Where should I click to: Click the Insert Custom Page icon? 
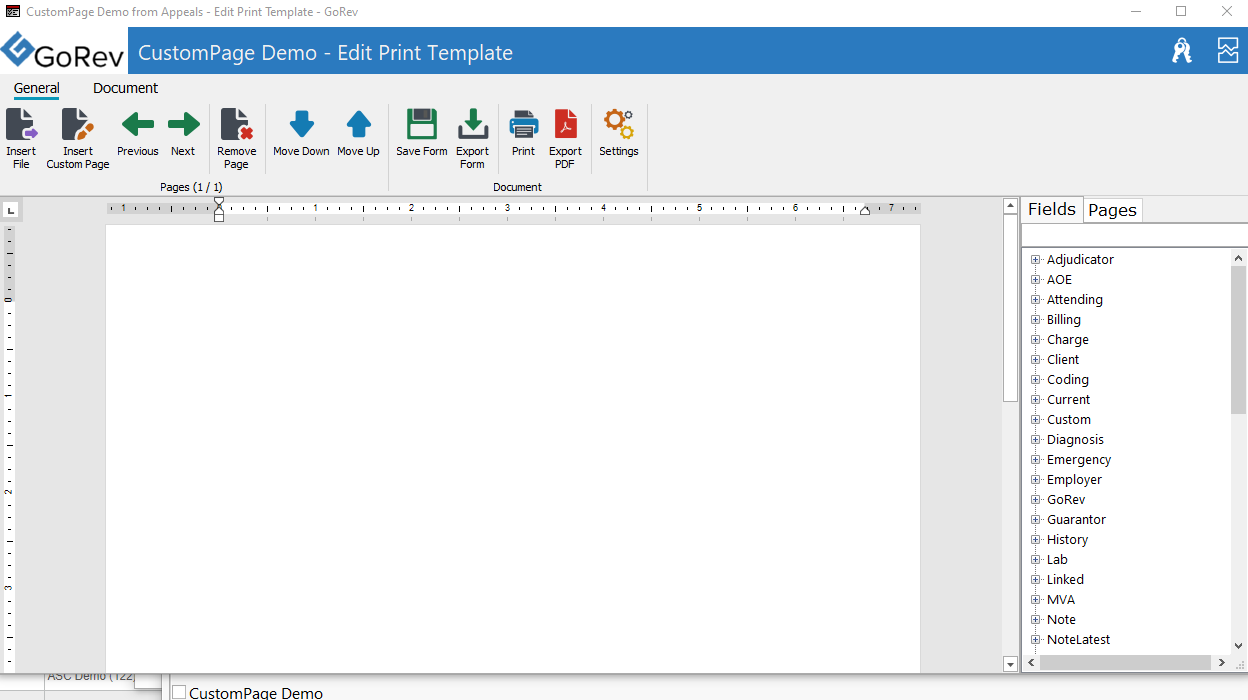[x=78, y=125]
